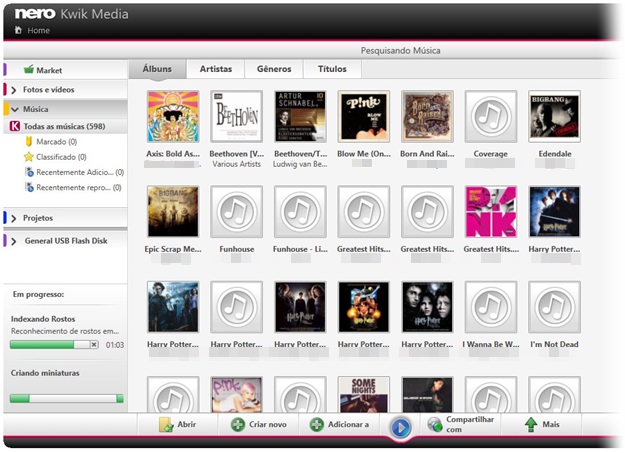Click the Recentemente Adicio... icon
This screenshot has height=453, width=625.
(29, 172)
